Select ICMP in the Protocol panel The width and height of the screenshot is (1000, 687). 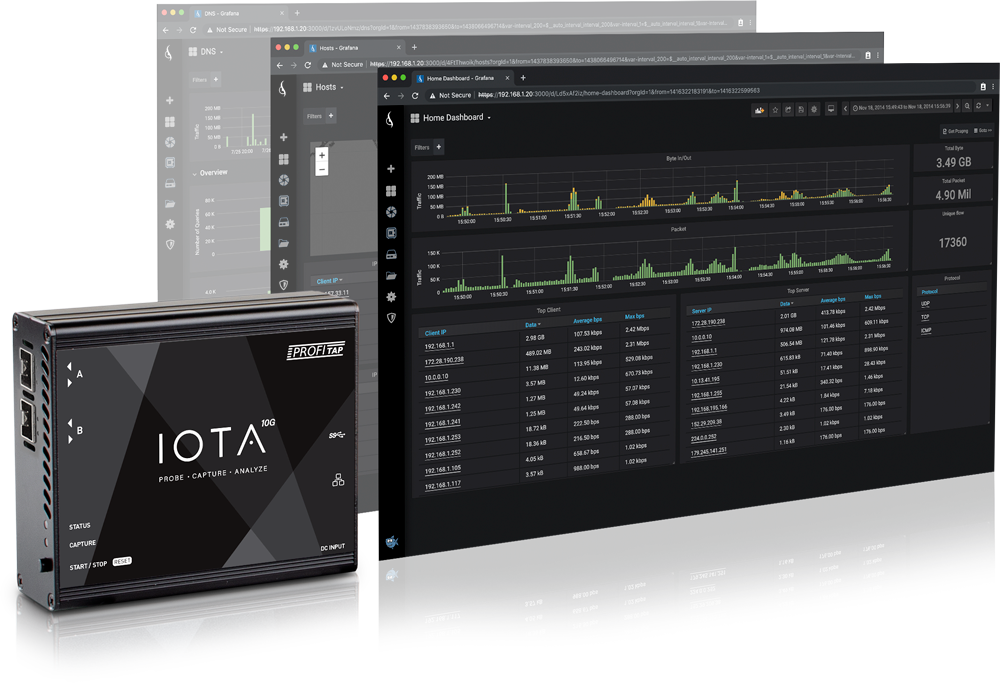926,330
